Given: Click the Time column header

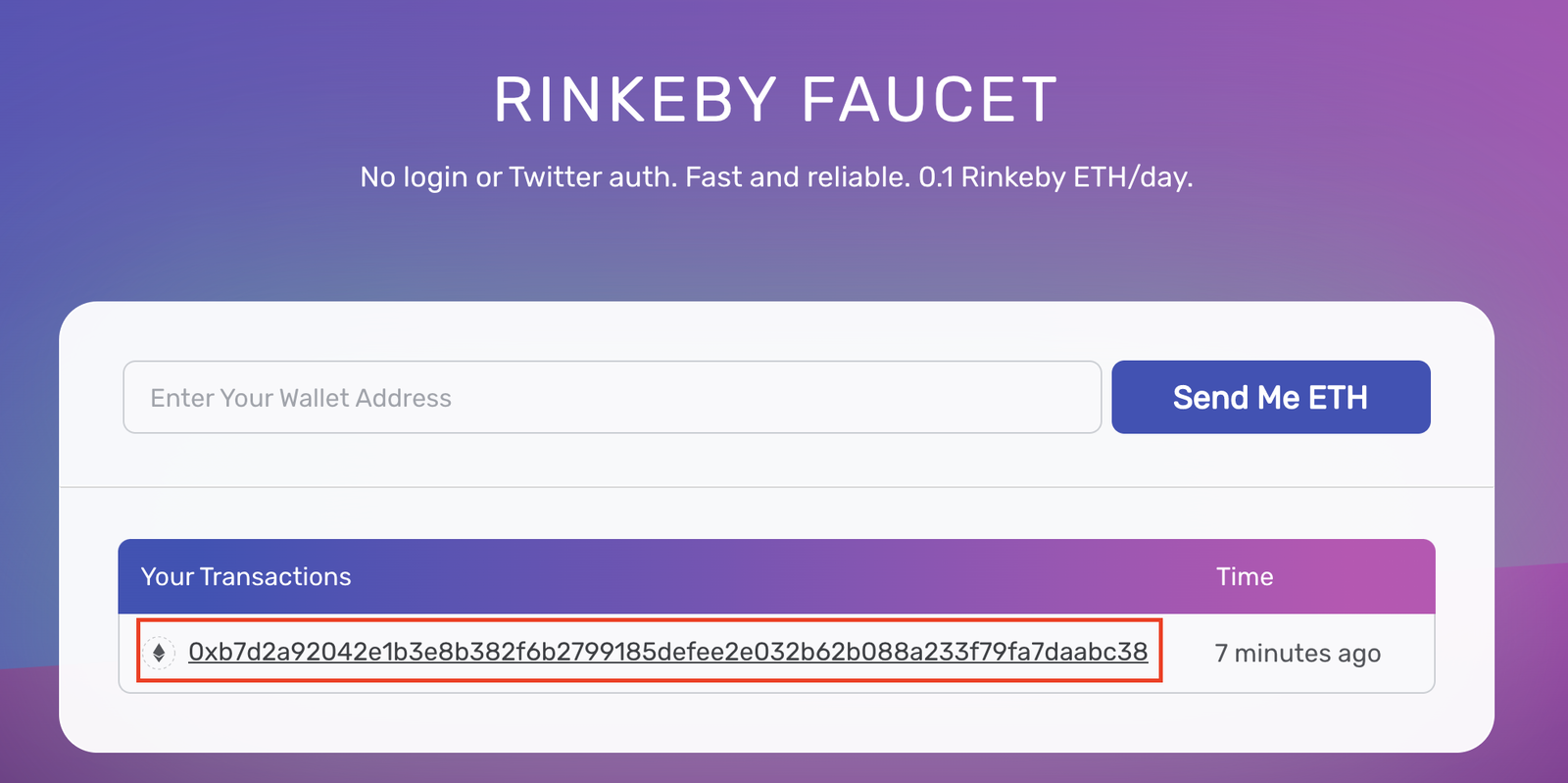Looking at the screenshot, I should [1245, 576].
